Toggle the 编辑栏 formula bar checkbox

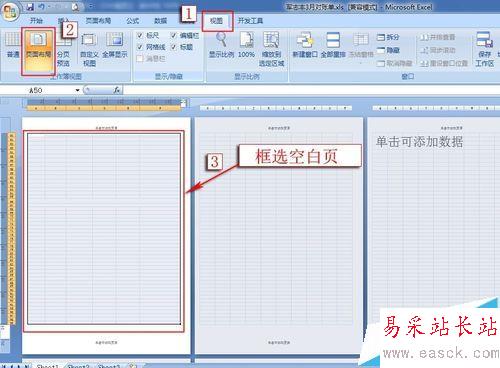tap(174, 35)
